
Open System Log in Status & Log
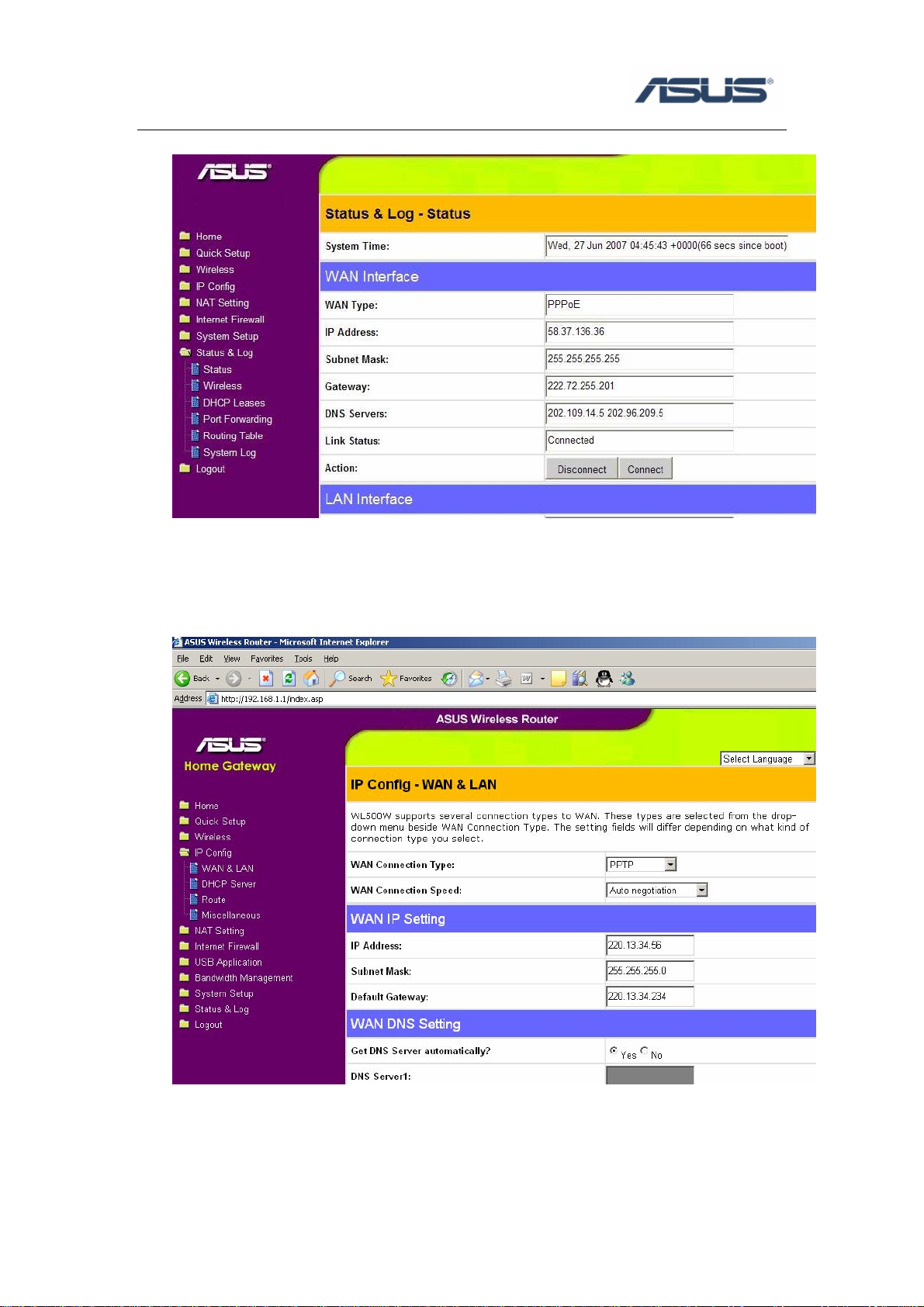229,452
